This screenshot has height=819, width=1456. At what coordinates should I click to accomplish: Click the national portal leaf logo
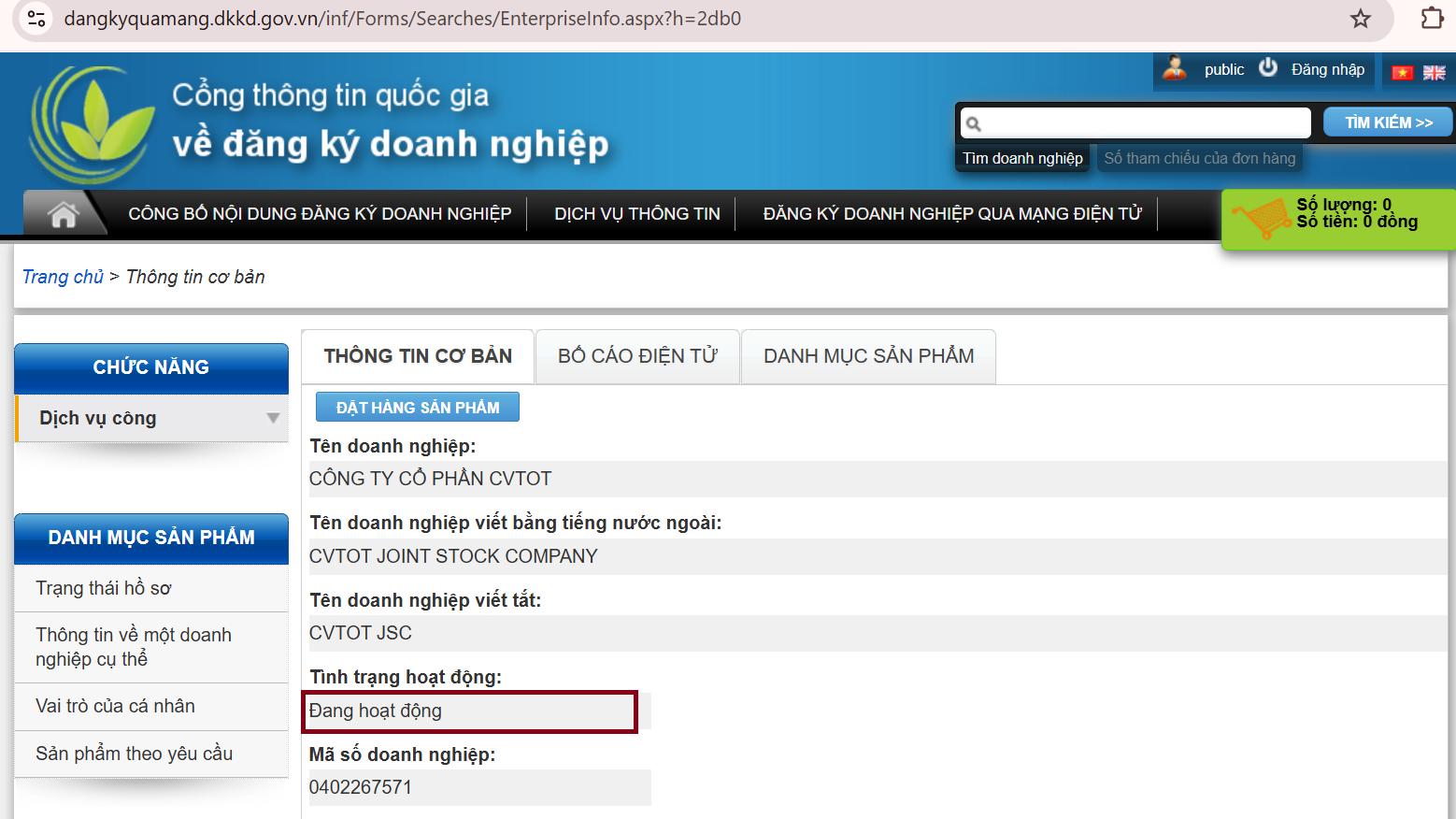tap(92, 124)
